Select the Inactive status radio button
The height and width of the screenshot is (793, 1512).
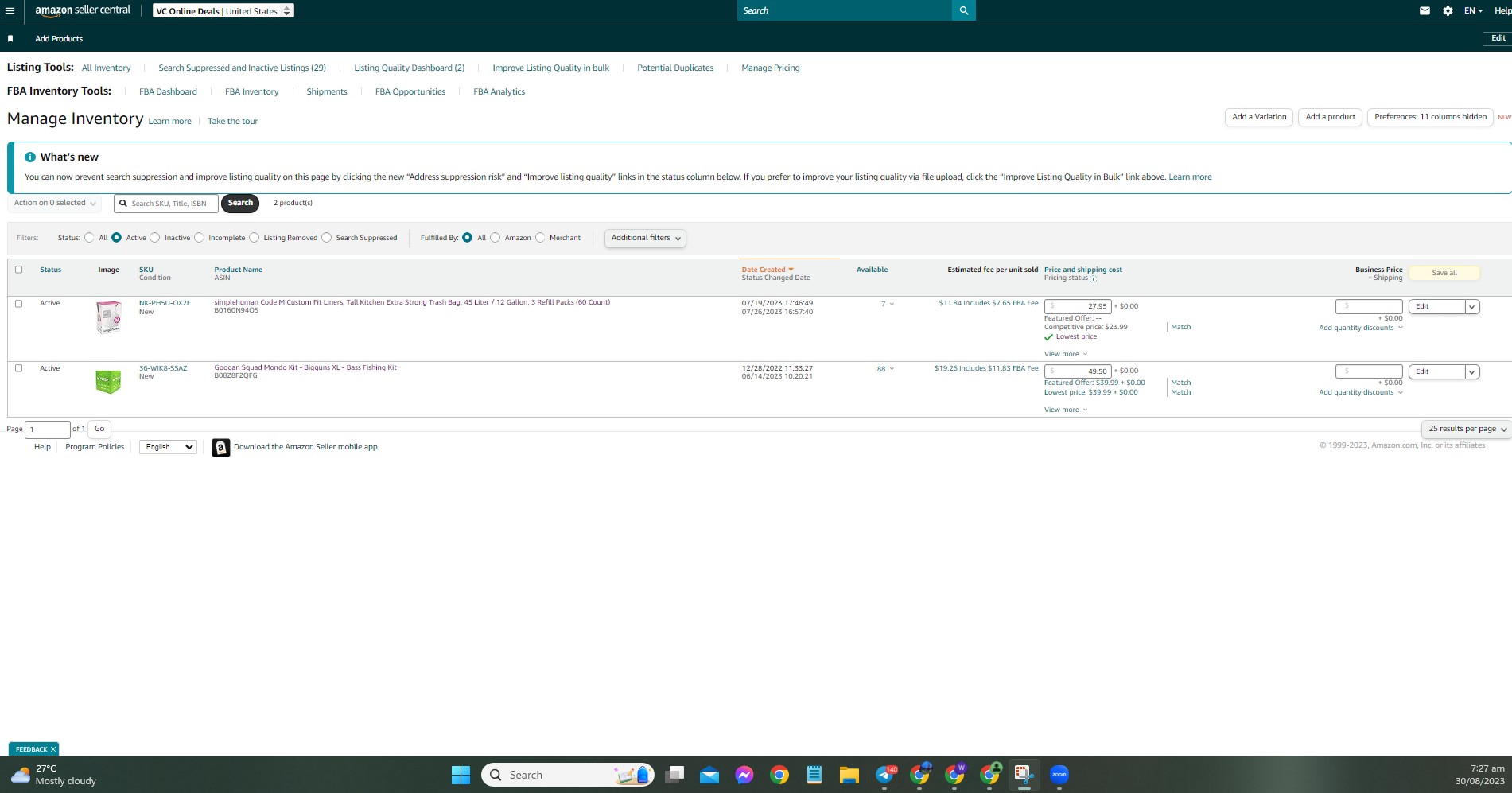coord(155,238)
